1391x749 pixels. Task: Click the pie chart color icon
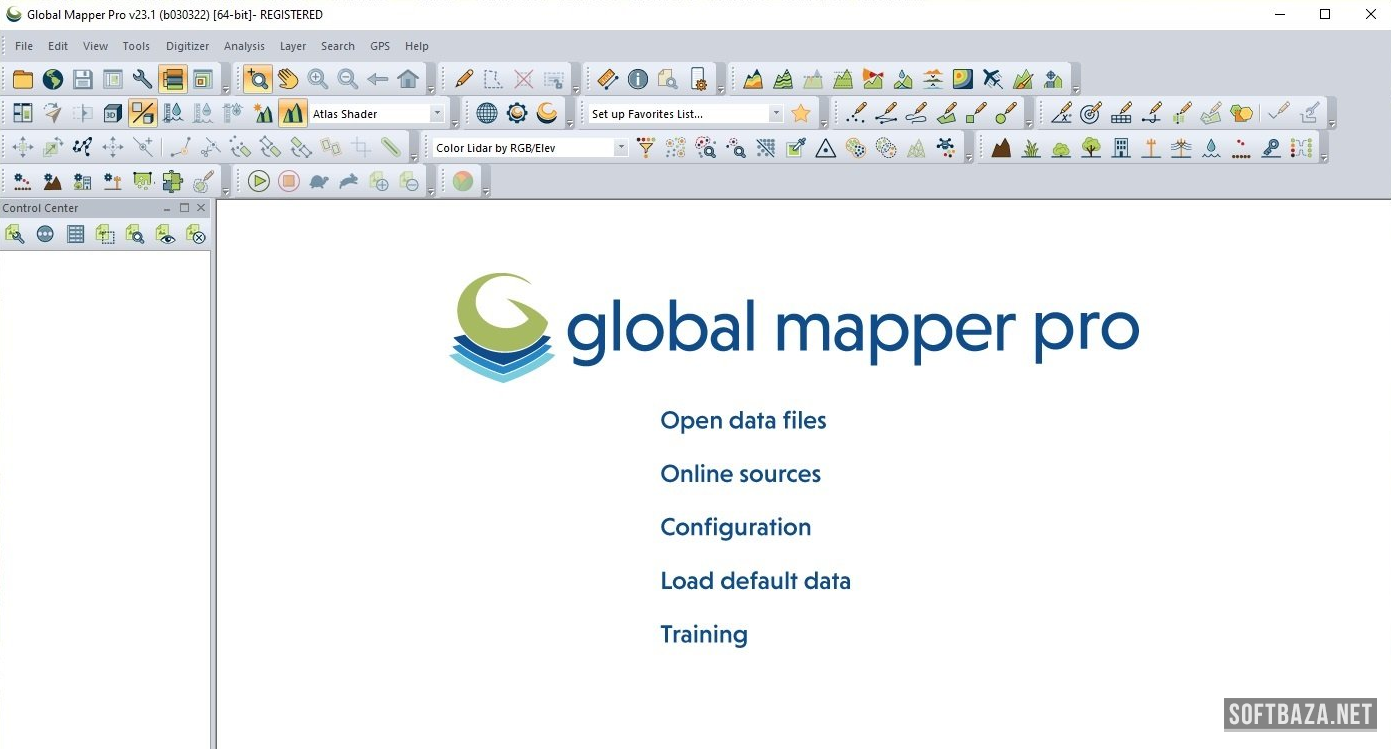(x=462, y=181)
